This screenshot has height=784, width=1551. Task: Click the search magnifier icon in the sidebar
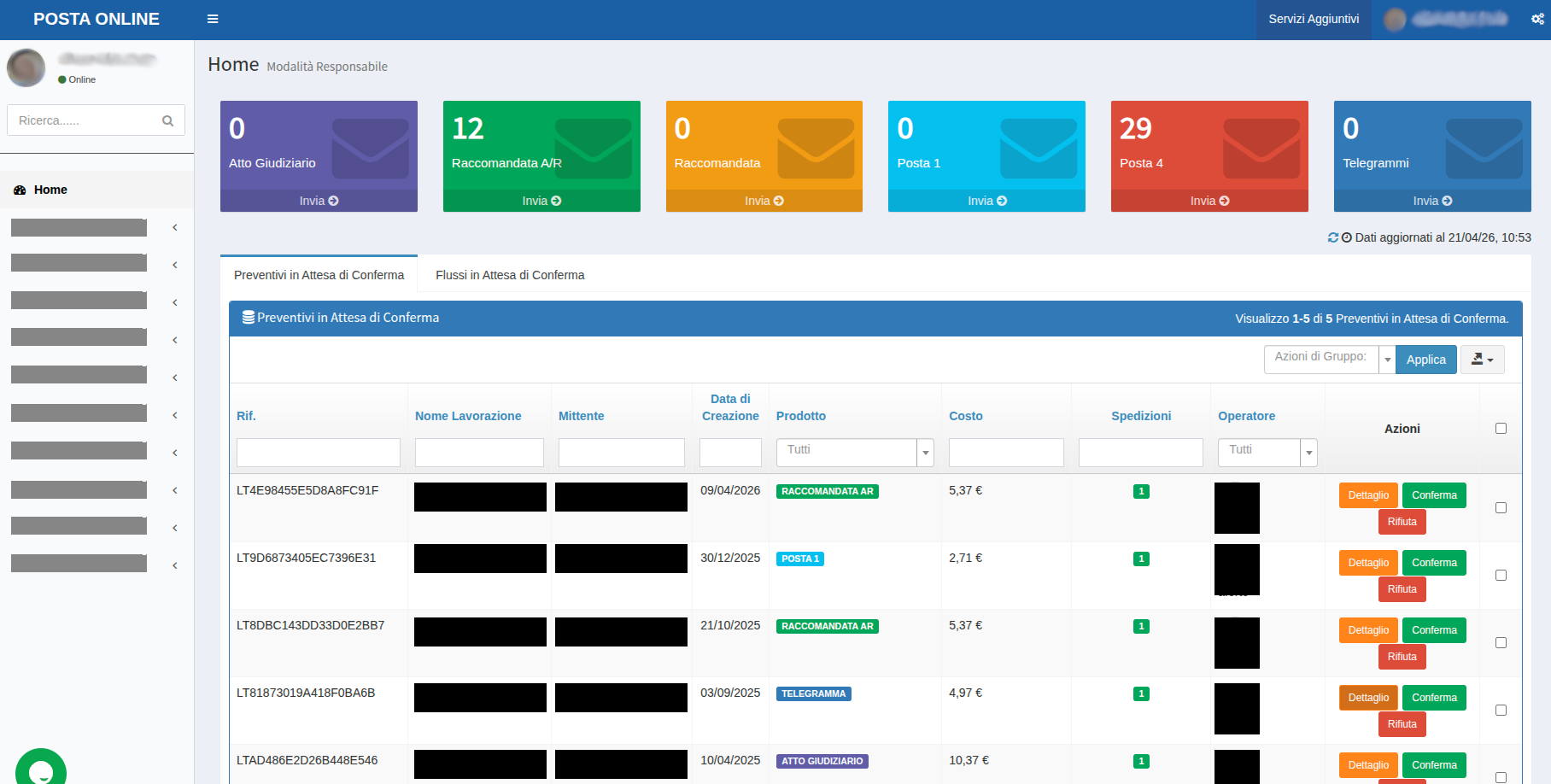(x=167, y=120)
